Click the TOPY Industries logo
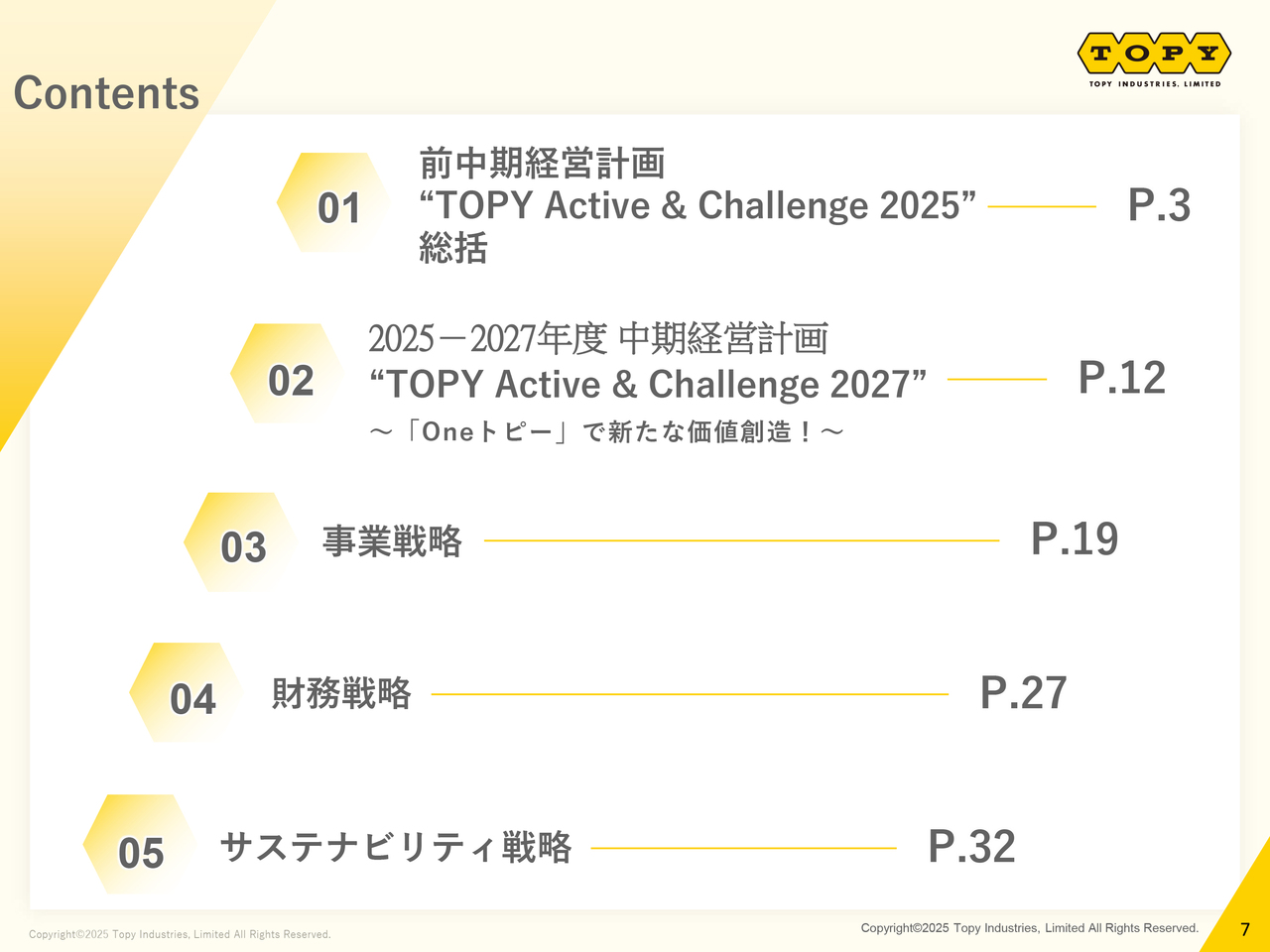This screenshot has width=1270, height=952. point(1154,59)
